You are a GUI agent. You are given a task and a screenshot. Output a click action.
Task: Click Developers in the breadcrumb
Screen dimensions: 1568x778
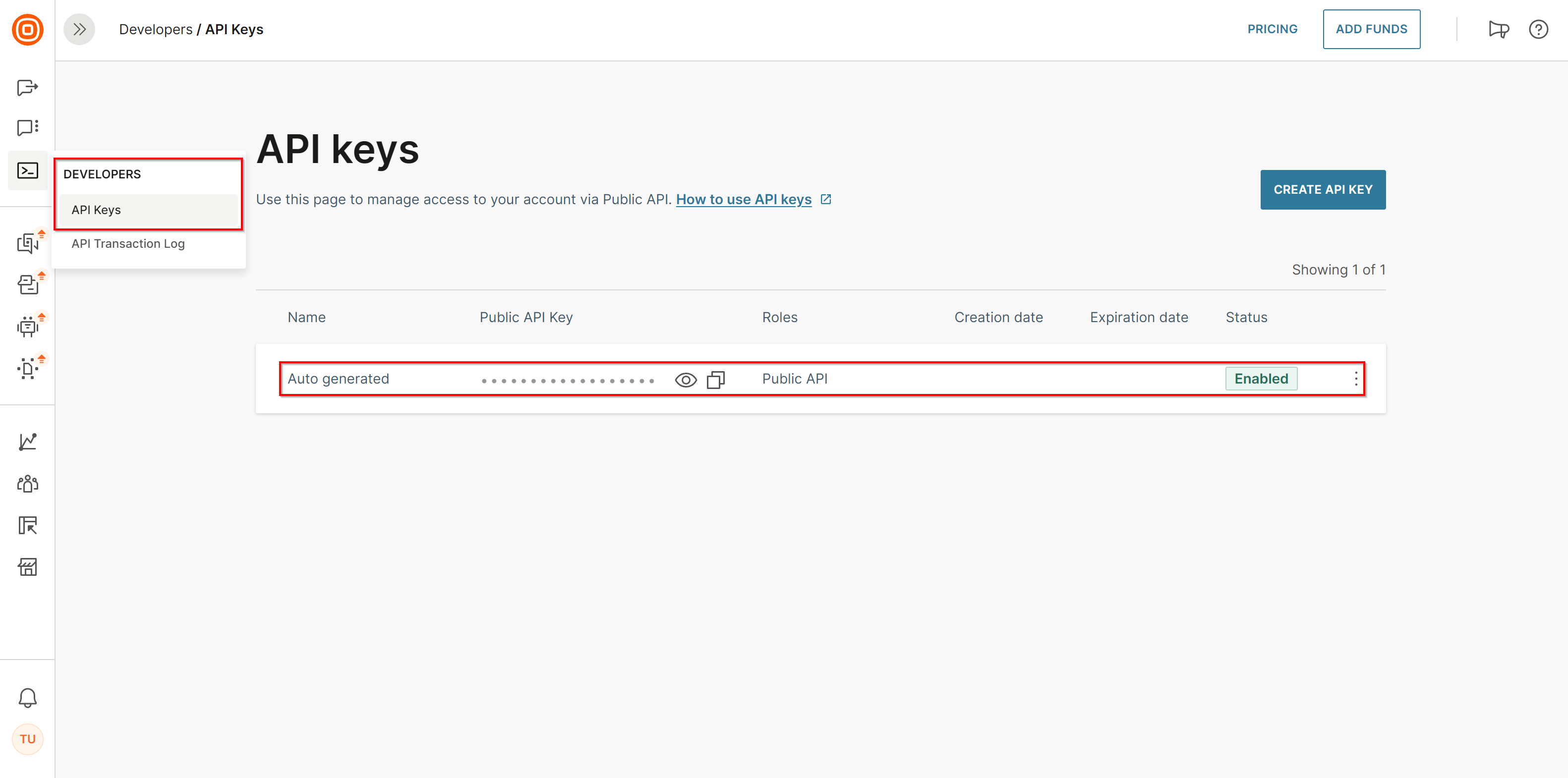tap(155, 29)
